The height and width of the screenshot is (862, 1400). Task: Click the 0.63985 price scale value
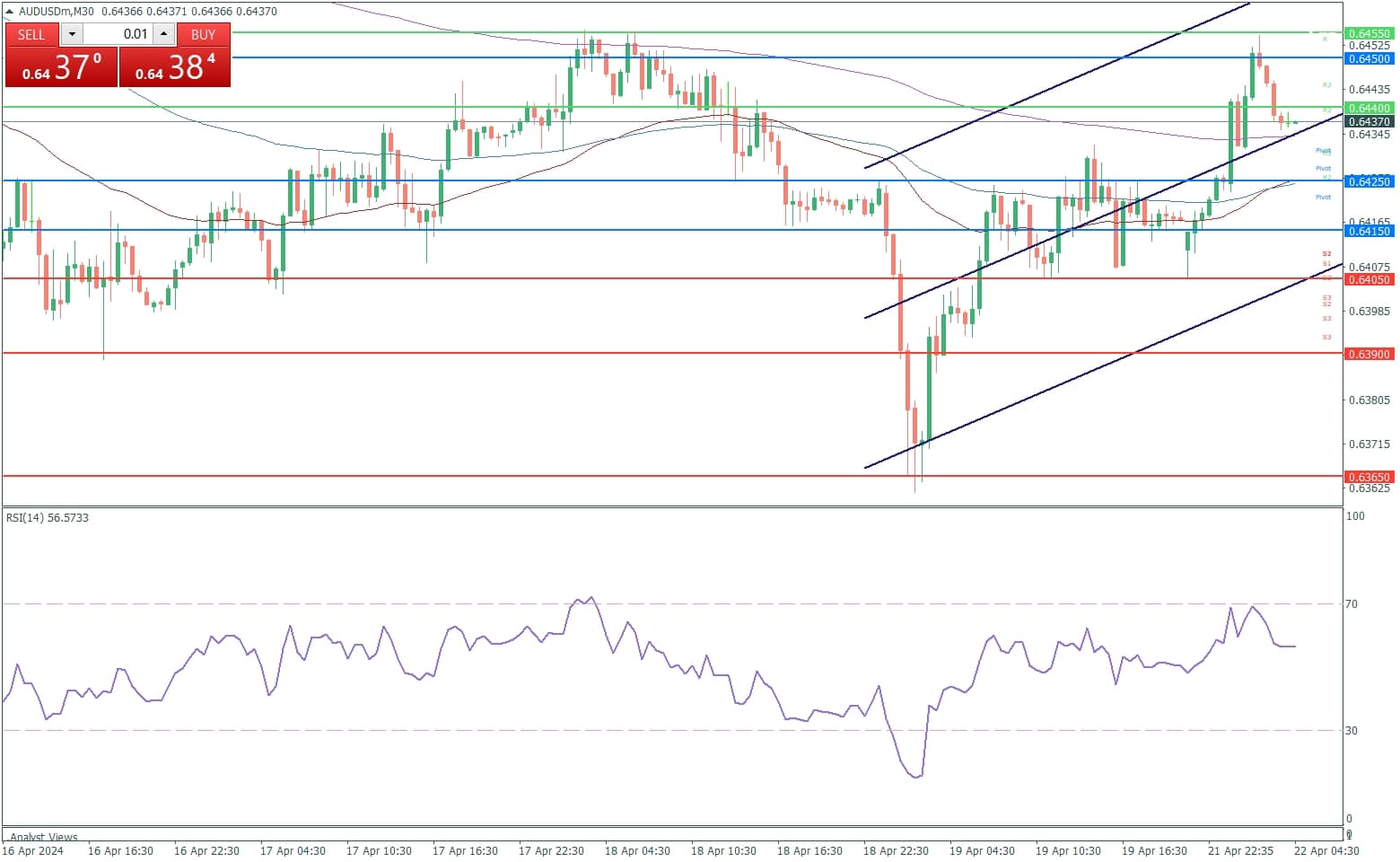(x=1369, y=312)
